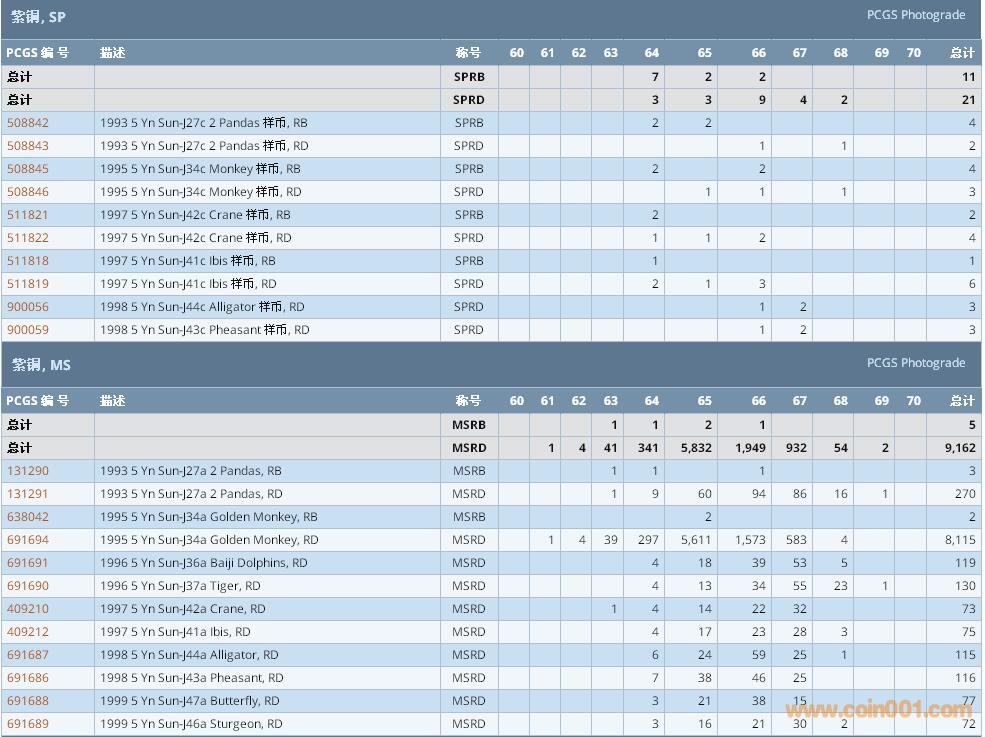Open 900056 Alligator specimen link
The height and width of the screenshot is (737, 985).
coord(28,307)
